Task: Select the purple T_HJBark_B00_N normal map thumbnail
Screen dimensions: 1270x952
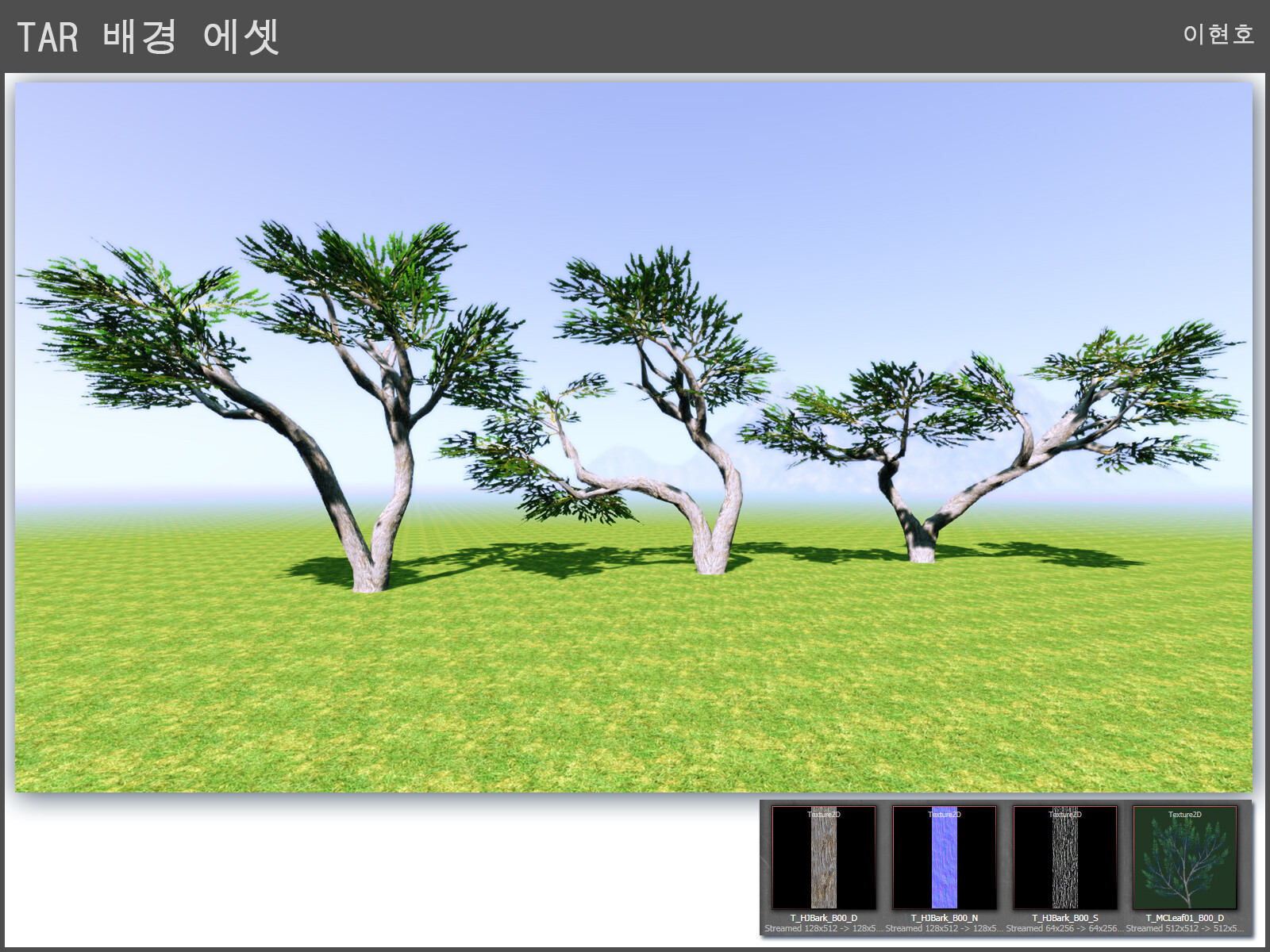Action: (946, 861)
